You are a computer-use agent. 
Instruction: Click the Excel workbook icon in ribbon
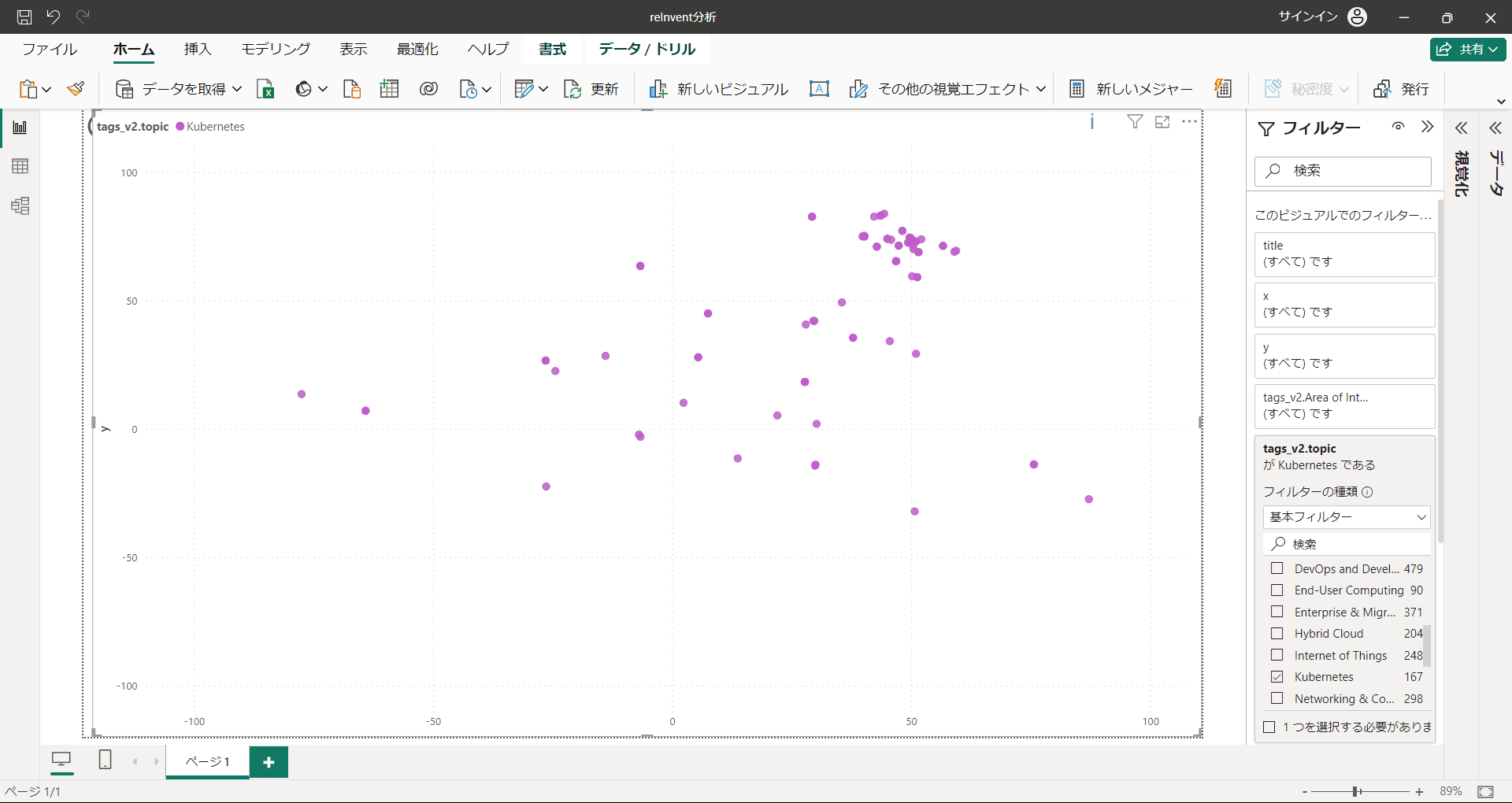(x=265, y=89)
